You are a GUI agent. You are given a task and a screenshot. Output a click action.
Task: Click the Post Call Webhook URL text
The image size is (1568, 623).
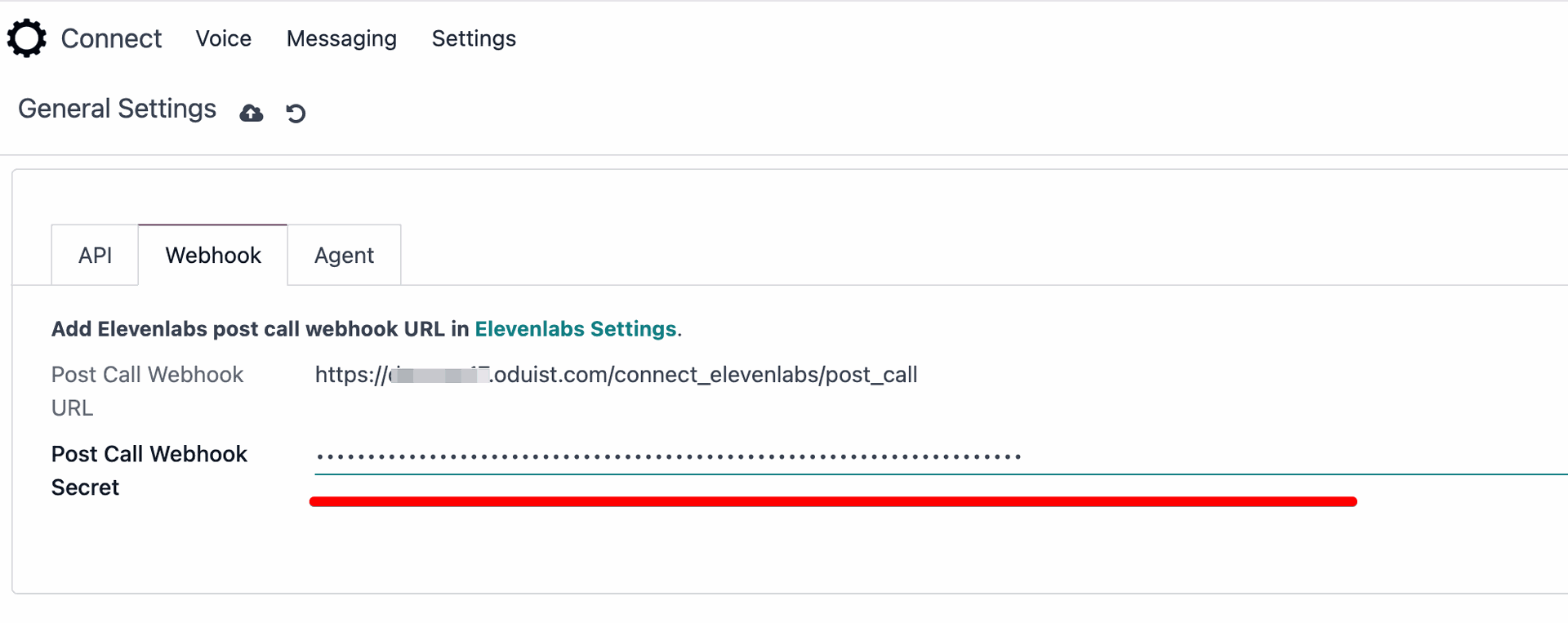point(617,375)
